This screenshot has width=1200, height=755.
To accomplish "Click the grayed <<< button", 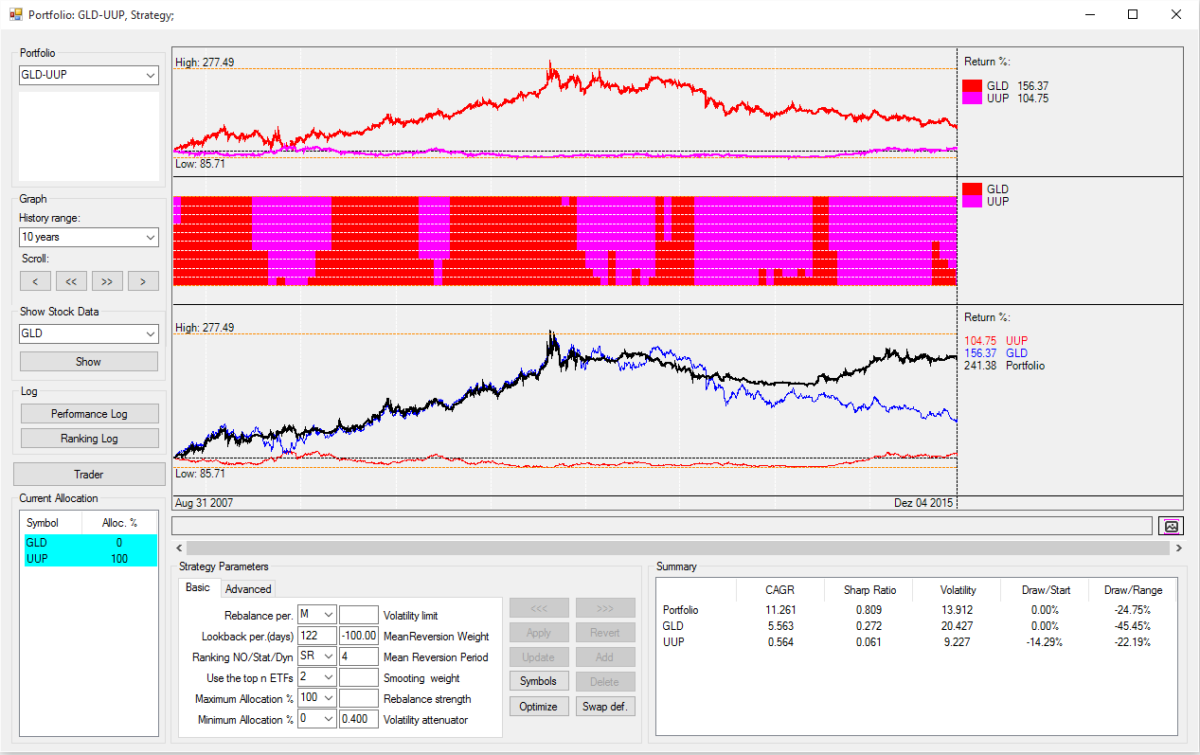I will (x=539, y=608).
